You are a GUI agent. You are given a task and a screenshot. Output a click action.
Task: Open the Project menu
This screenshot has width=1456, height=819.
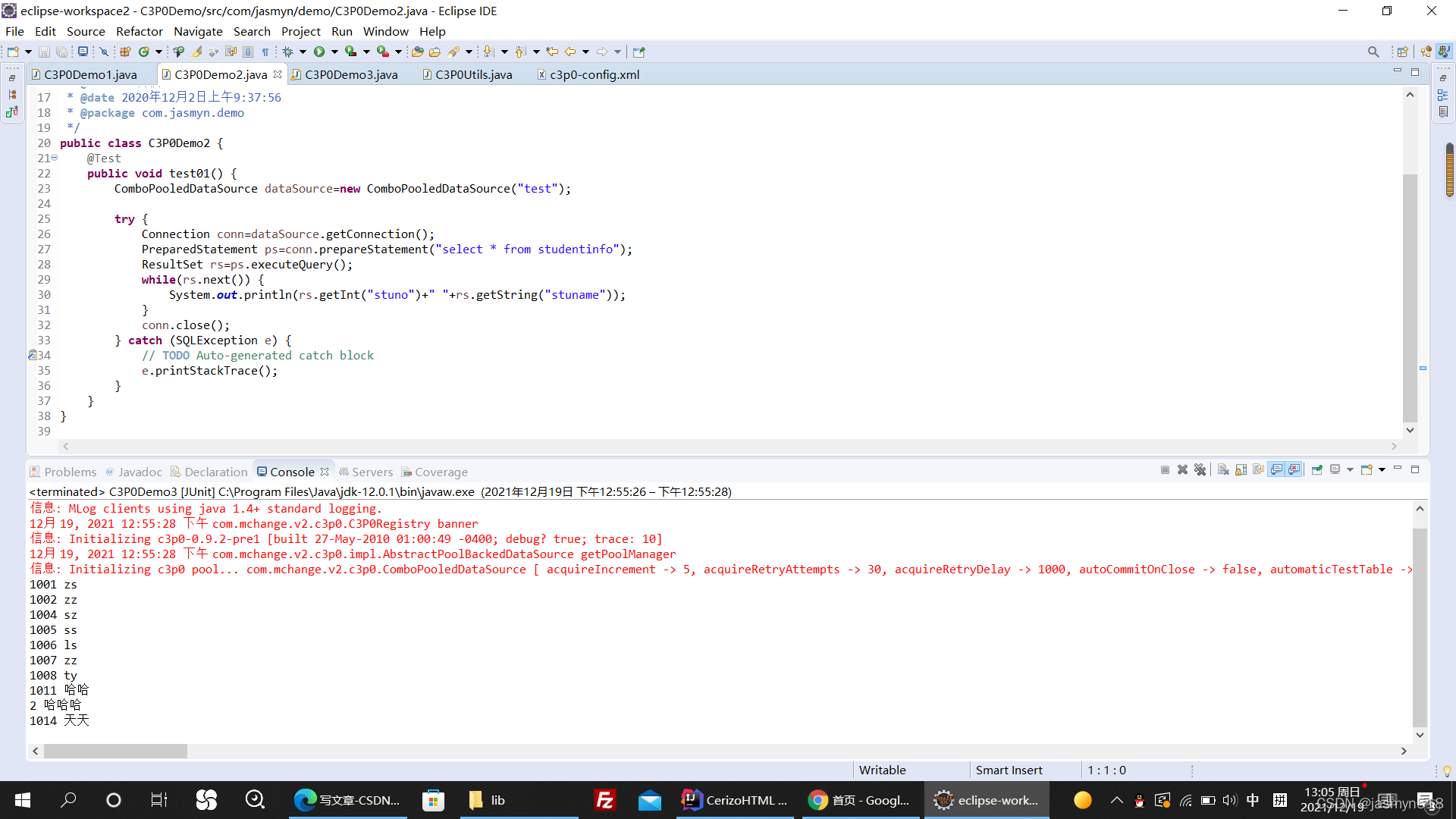tap(301, 31)
